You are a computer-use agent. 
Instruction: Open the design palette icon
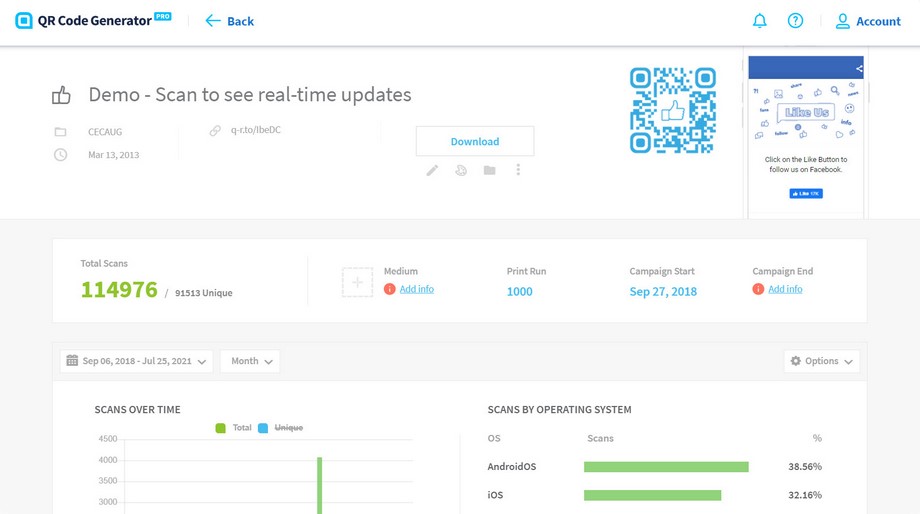click(x=461, y=171)
